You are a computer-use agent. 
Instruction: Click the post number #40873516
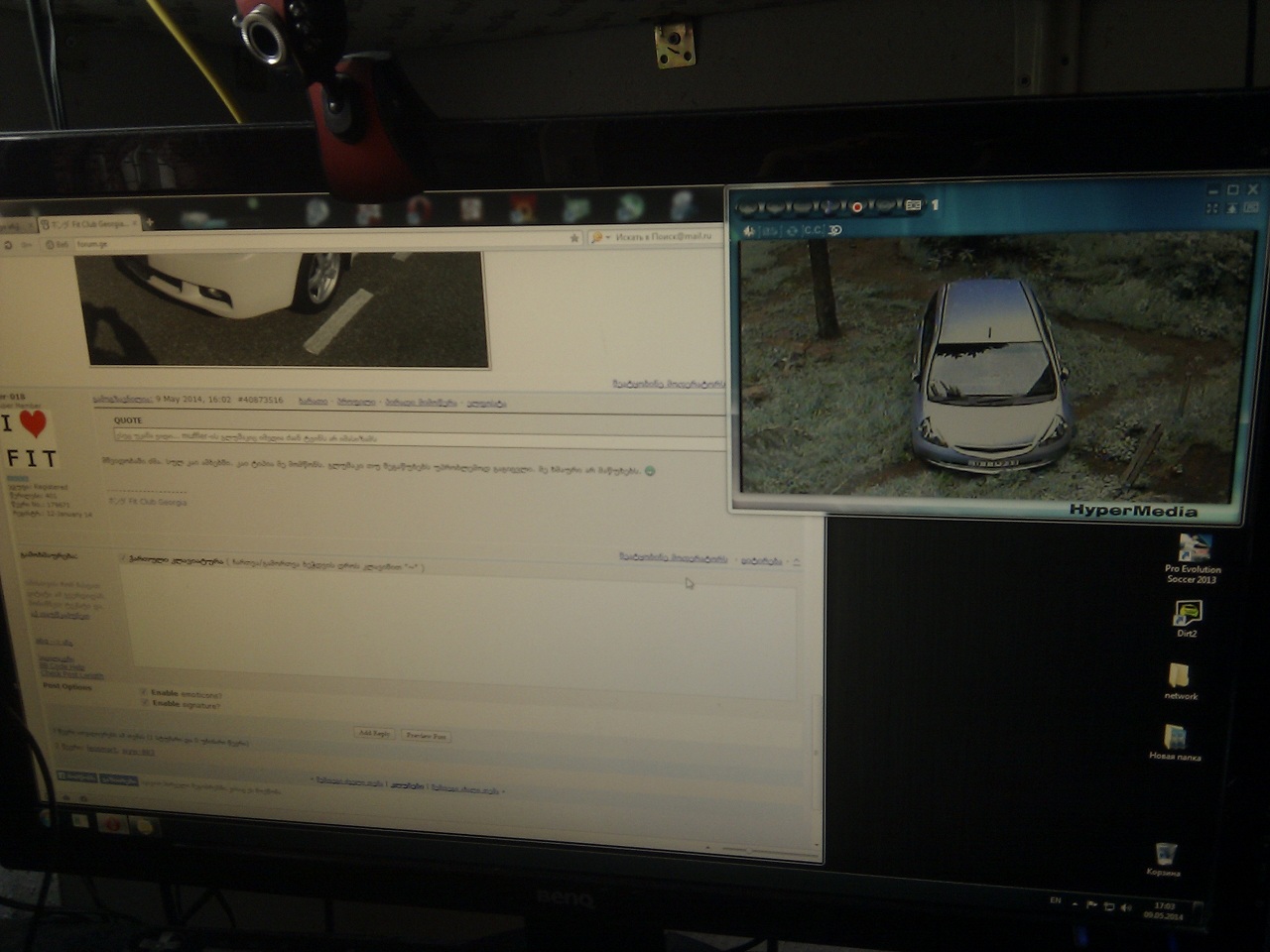(x=260, y=401)
